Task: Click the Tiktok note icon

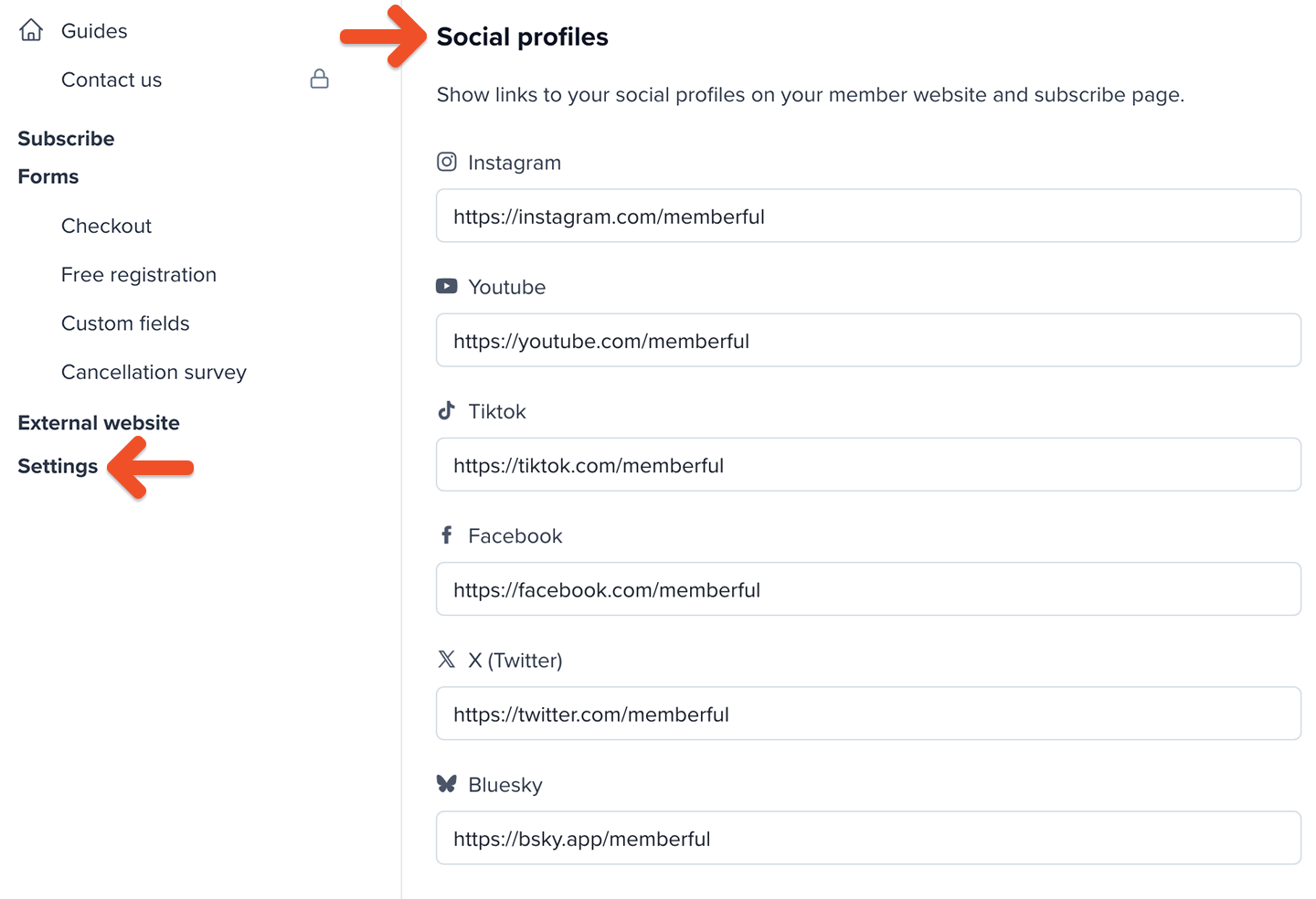Action: coord(447,410)
